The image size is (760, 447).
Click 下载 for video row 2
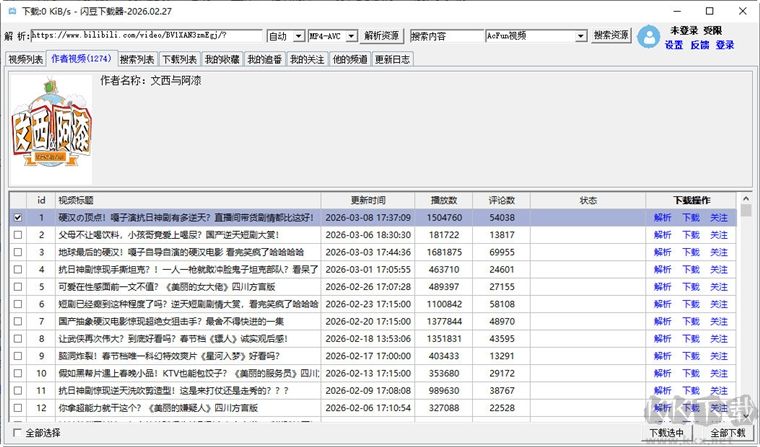(x=691, y=235)
